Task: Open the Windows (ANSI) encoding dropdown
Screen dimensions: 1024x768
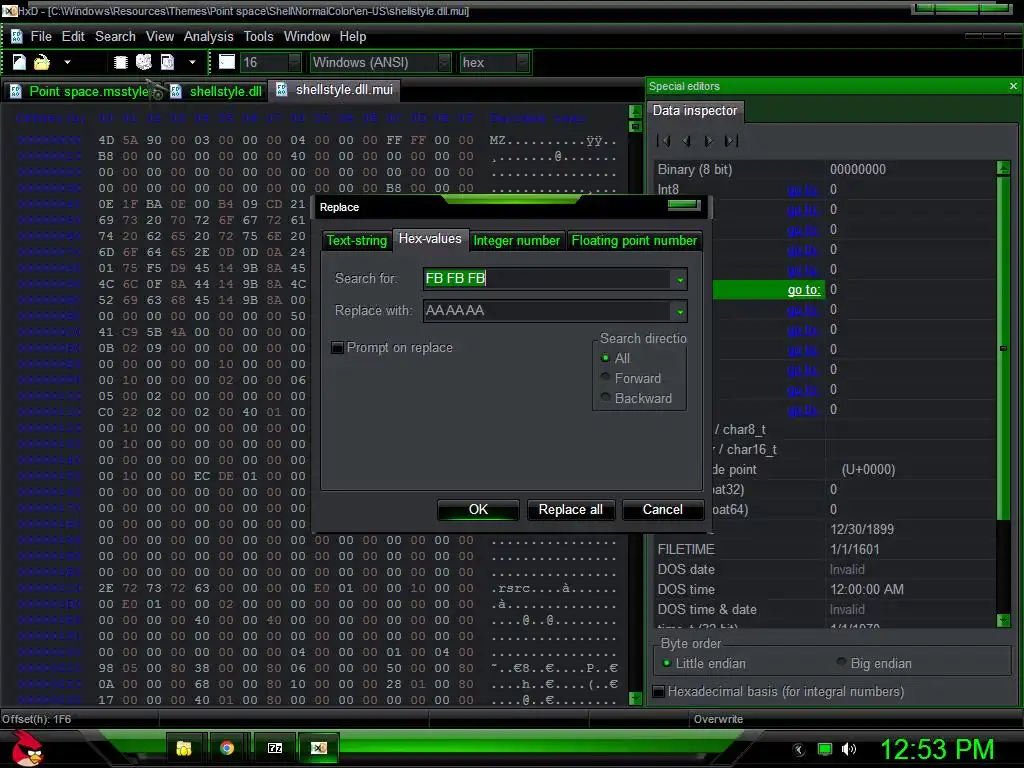Action: click(445, 62)
